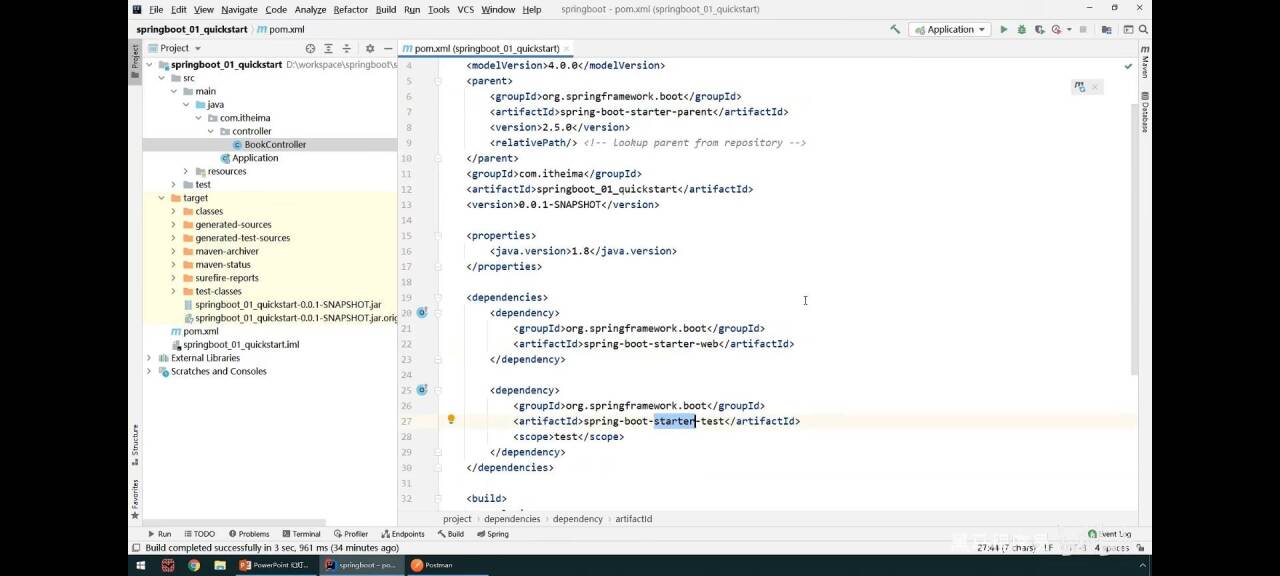Click the dependencies breadcrumb item
The image size is (1280, 576).
[512, 519]
